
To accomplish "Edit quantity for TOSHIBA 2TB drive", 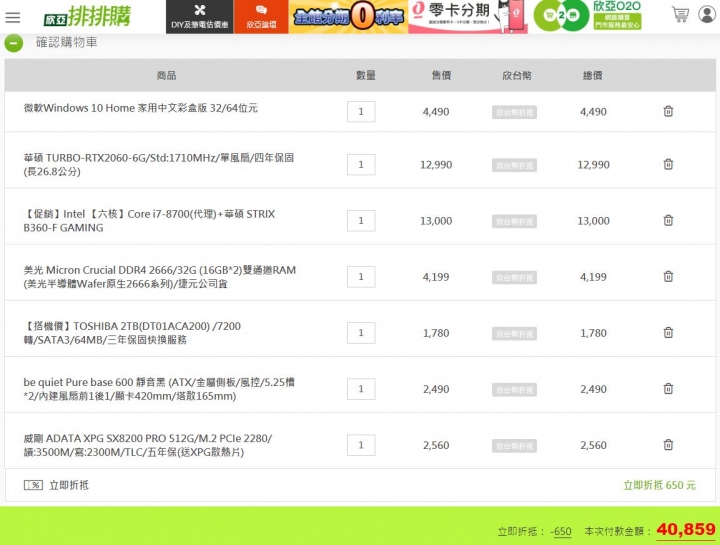I will (361, 333).
